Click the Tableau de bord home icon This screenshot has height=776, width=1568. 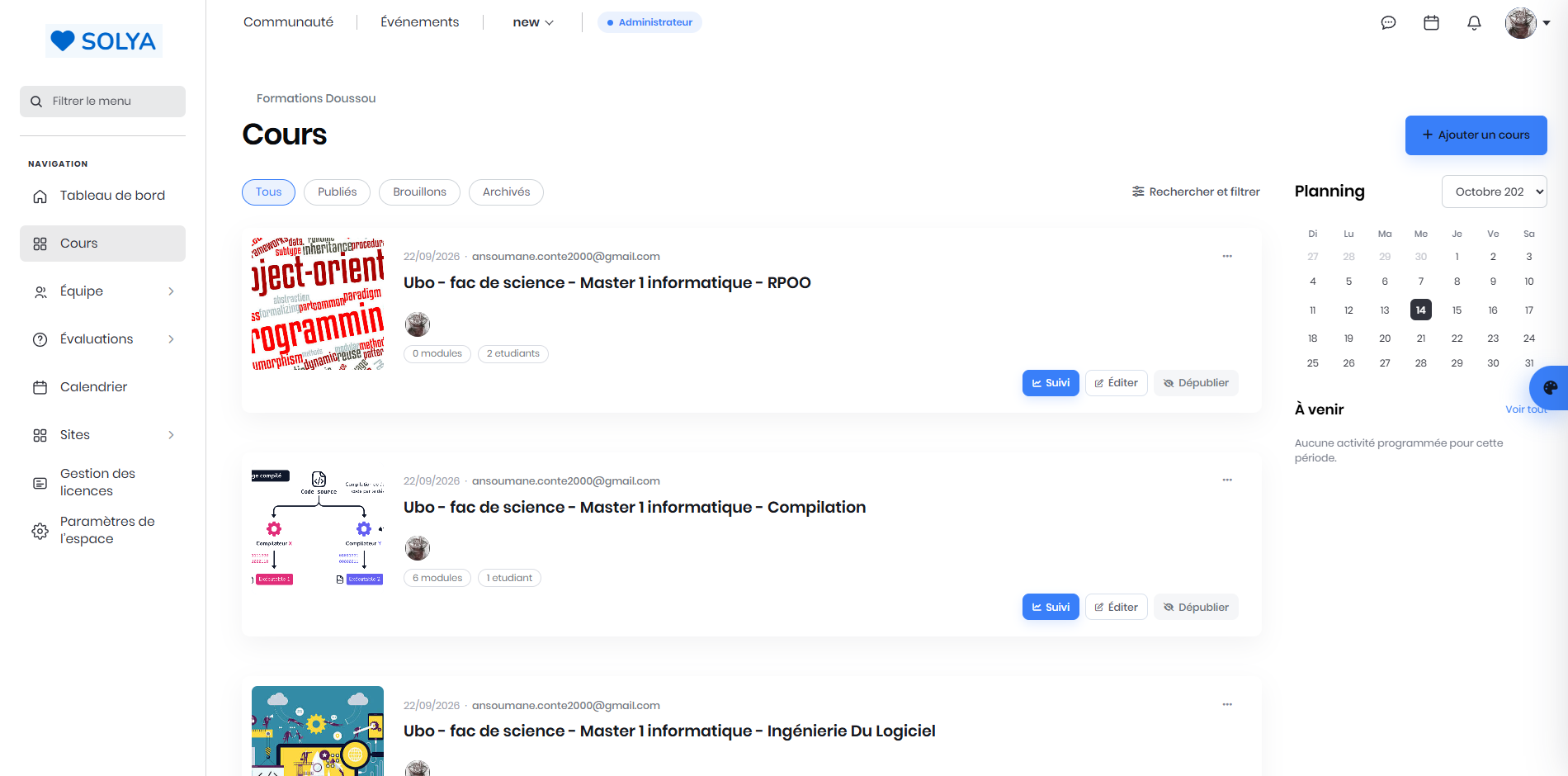(x=40, y=196)
